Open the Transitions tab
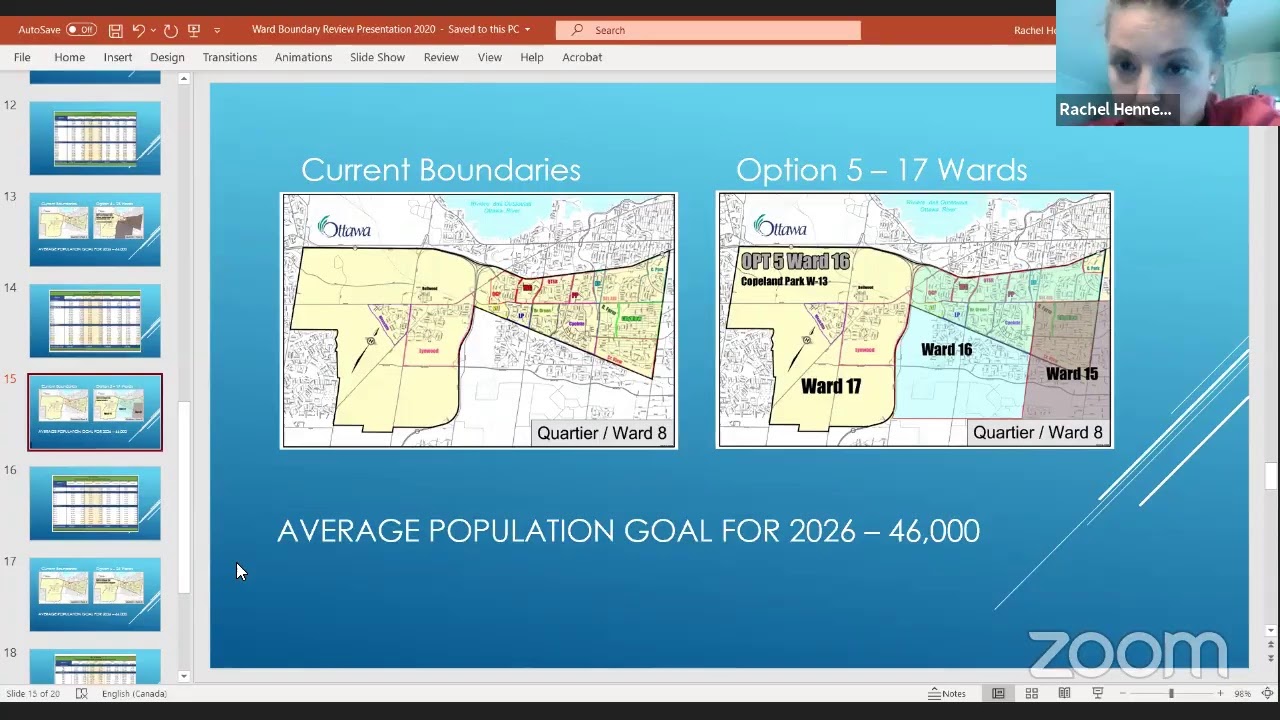Image resolution: width=1280 pixels, height=720 pixels. click(x=230, y=57)
